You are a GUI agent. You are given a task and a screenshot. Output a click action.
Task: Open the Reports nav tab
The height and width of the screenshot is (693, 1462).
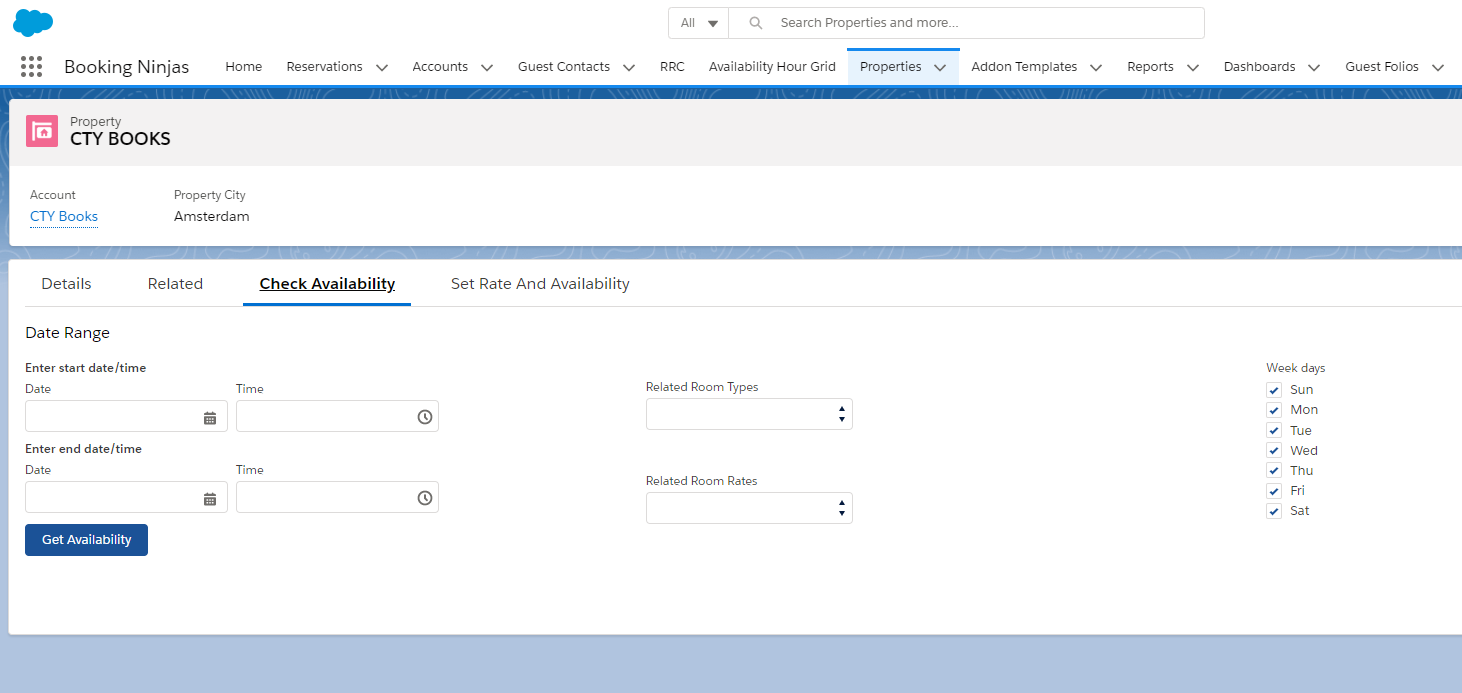point(1150,67)
